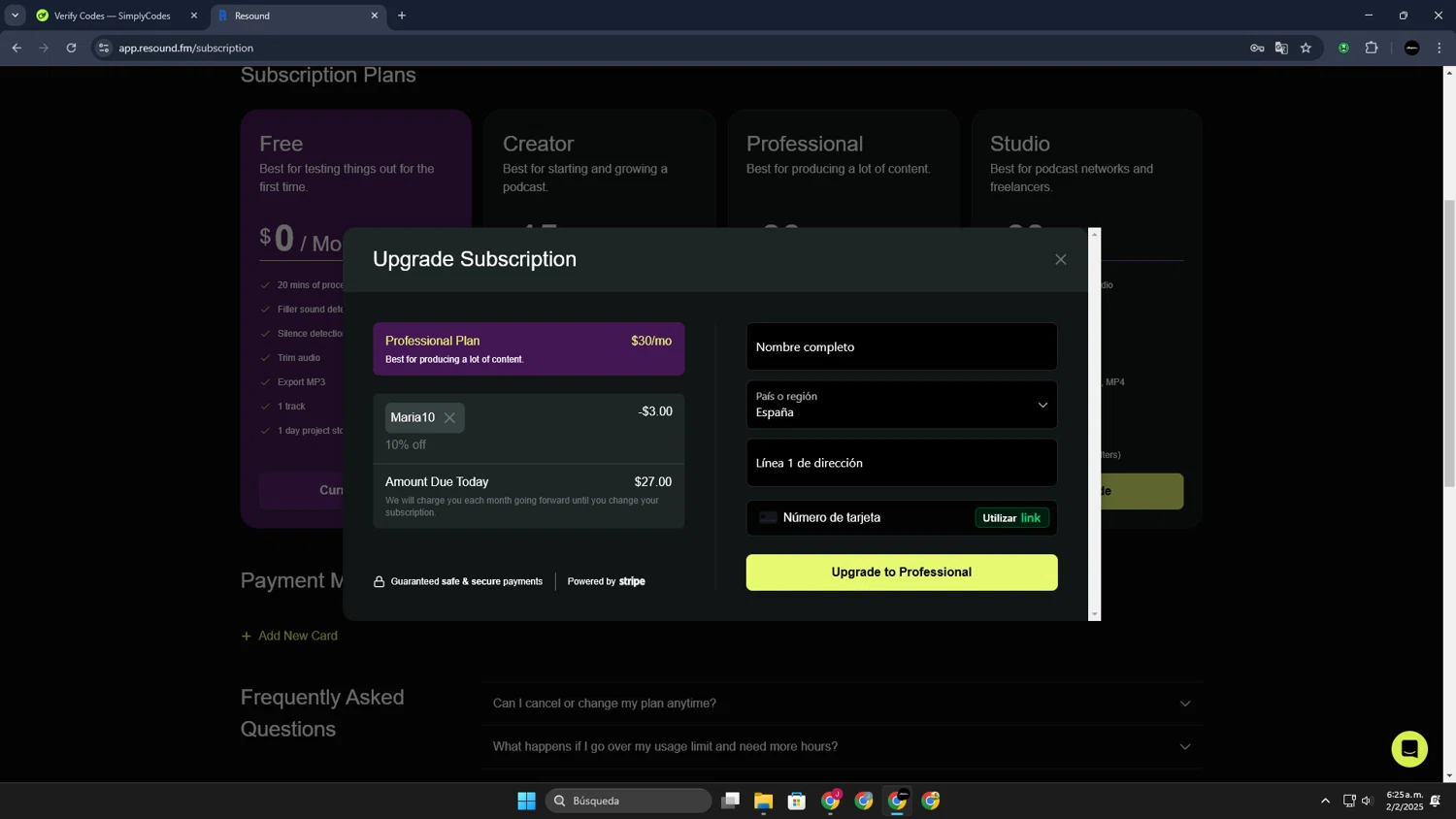This screenshot has width=1456, height=819.
Task: Open a new browser tab
Action: point(402,16)
